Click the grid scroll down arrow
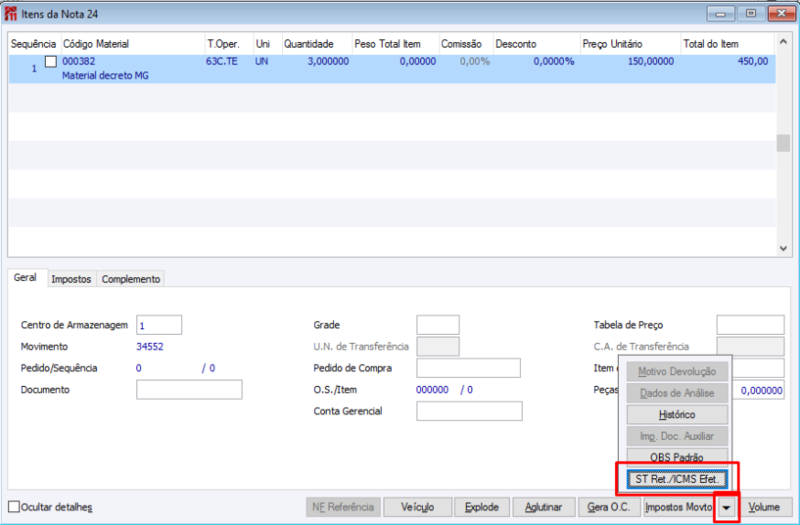Viewport: 800px width, 525px height. (x=783, y=248)
